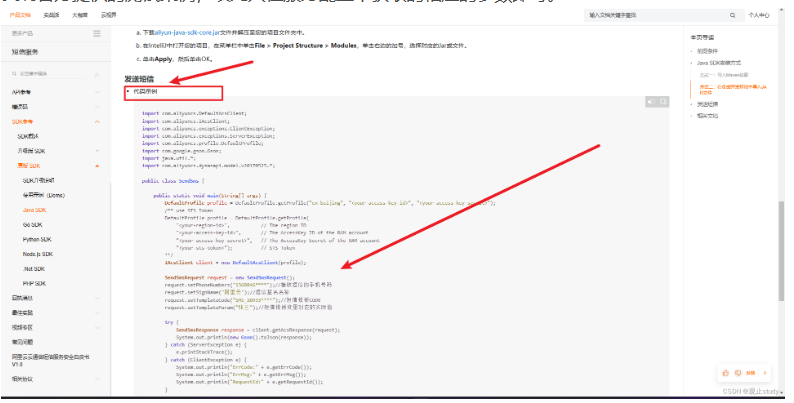This screenshot has width=794, height=403.
Task: Select 短信服务 product title in sidebar
Action: click(x=25, y=52)
